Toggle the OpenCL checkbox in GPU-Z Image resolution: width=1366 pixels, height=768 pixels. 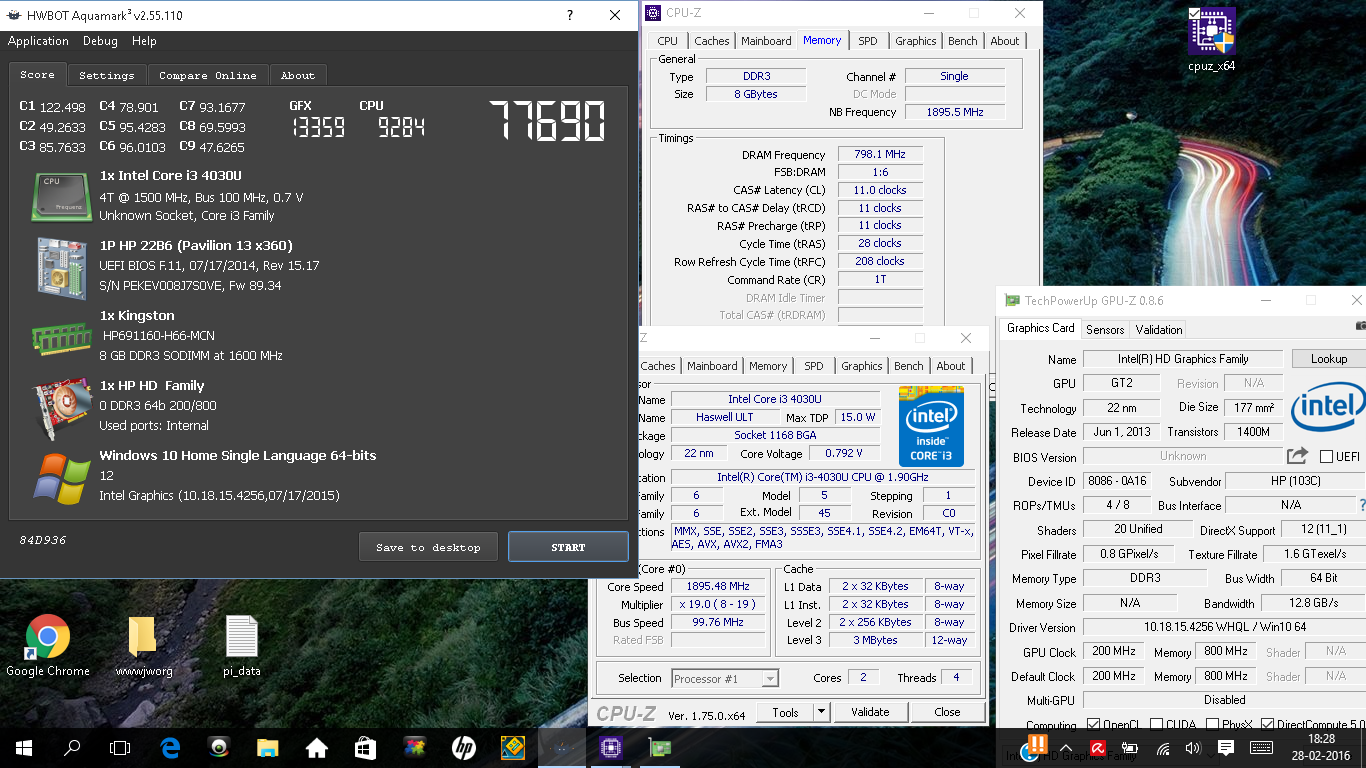(x=1092, y=725)
